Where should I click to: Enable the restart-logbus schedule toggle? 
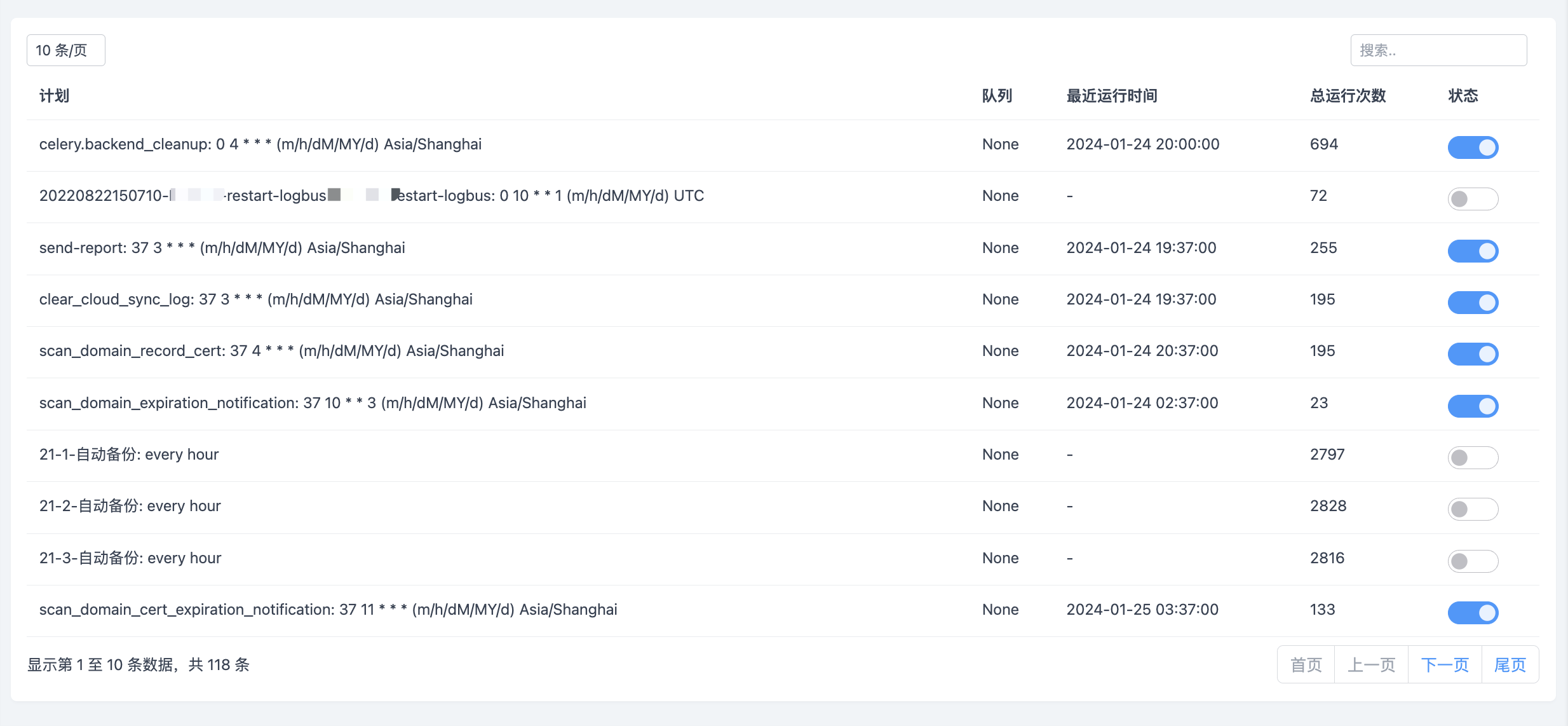pos(1472,199)
